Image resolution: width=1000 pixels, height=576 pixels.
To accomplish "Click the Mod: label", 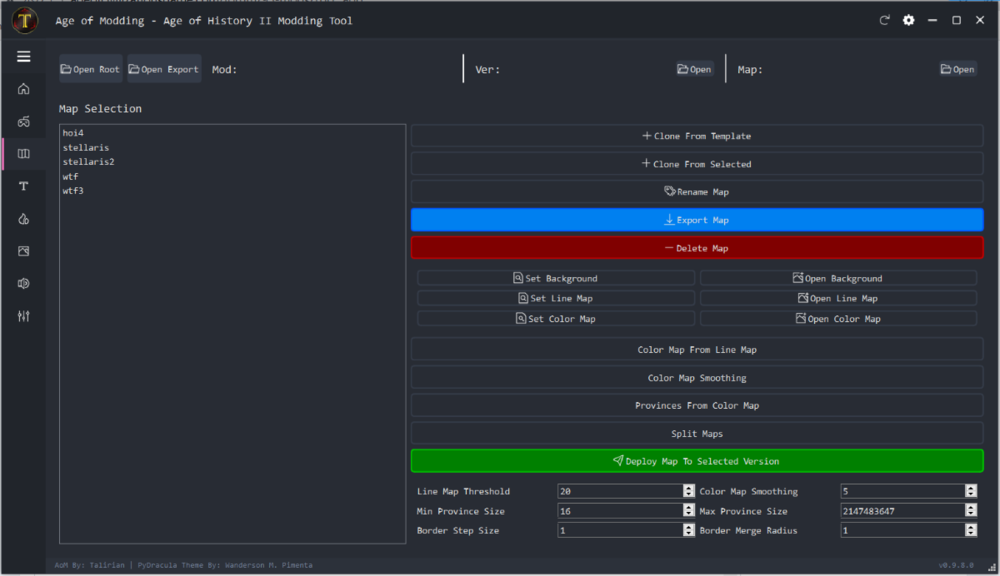I will coord(224,70).
